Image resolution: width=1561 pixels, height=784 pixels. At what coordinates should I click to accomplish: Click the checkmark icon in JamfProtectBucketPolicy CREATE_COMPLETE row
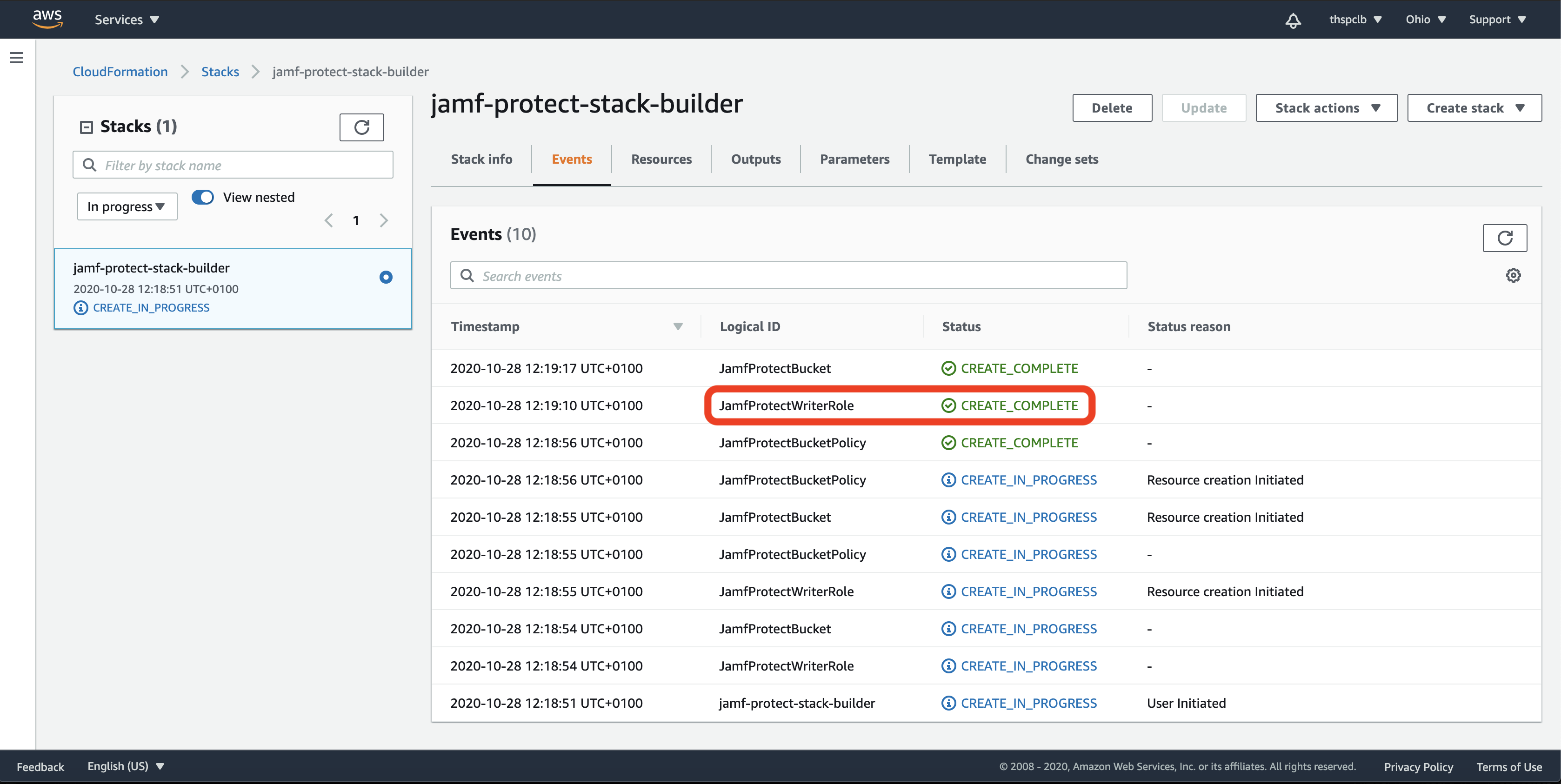click(x=948, y=443)
